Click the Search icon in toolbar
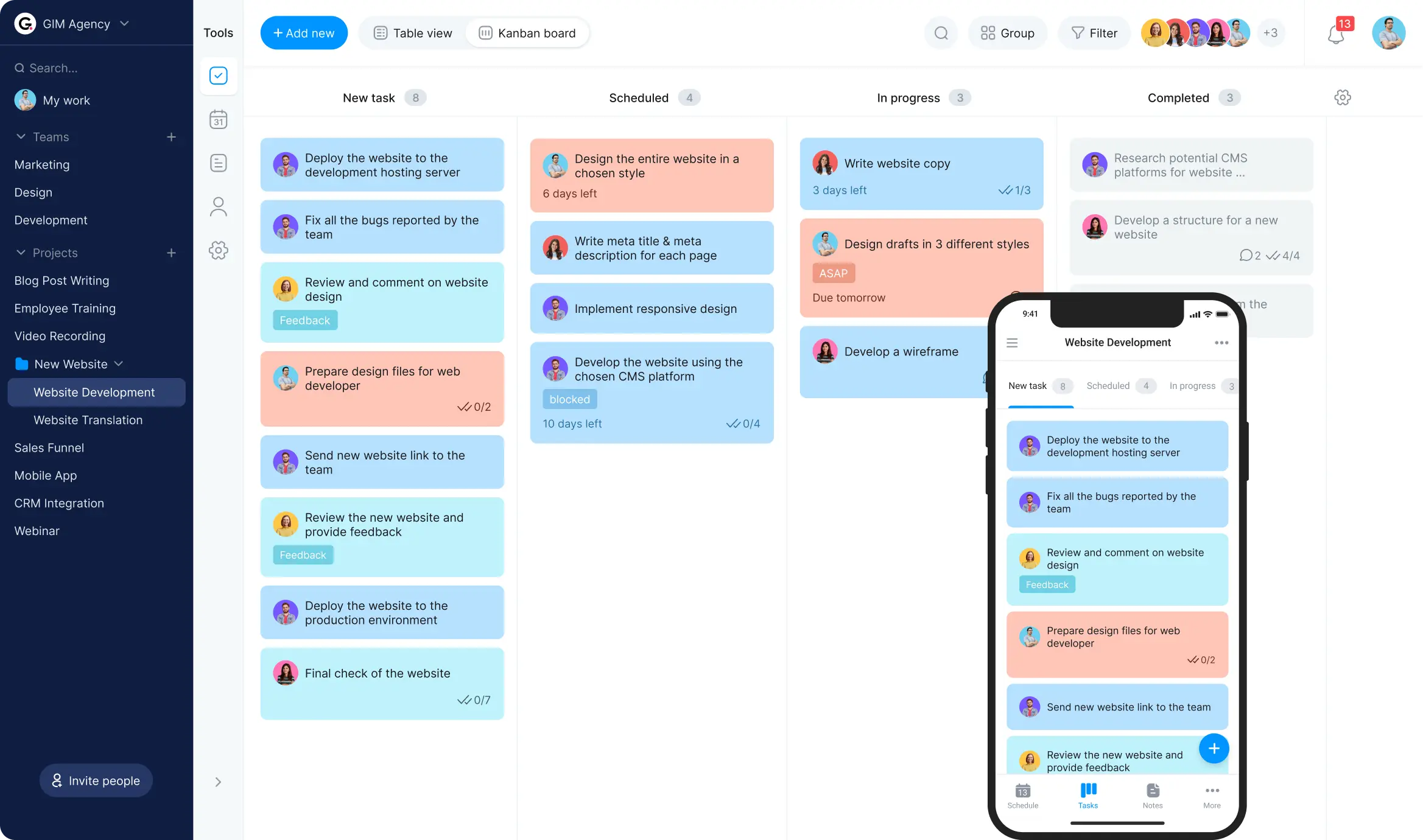The height and width of the screenshot is (840, 1423). point(941,33)
